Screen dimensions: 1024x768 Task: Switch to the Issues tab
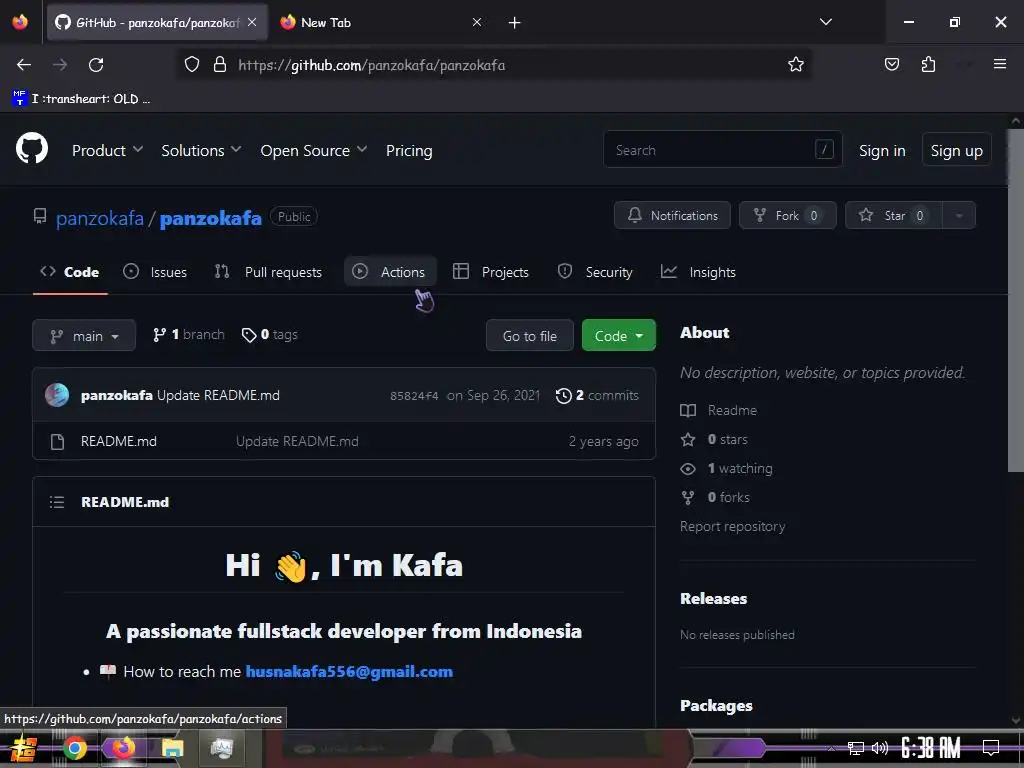click(x=155, y=272)
